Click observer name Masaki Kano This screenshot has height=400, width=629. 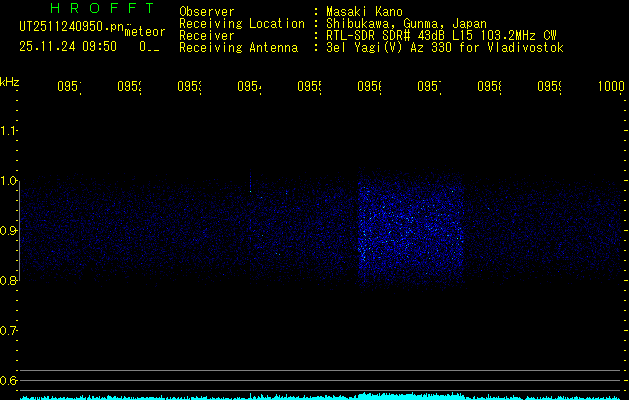pyautogui.click(x=364, y=12)
